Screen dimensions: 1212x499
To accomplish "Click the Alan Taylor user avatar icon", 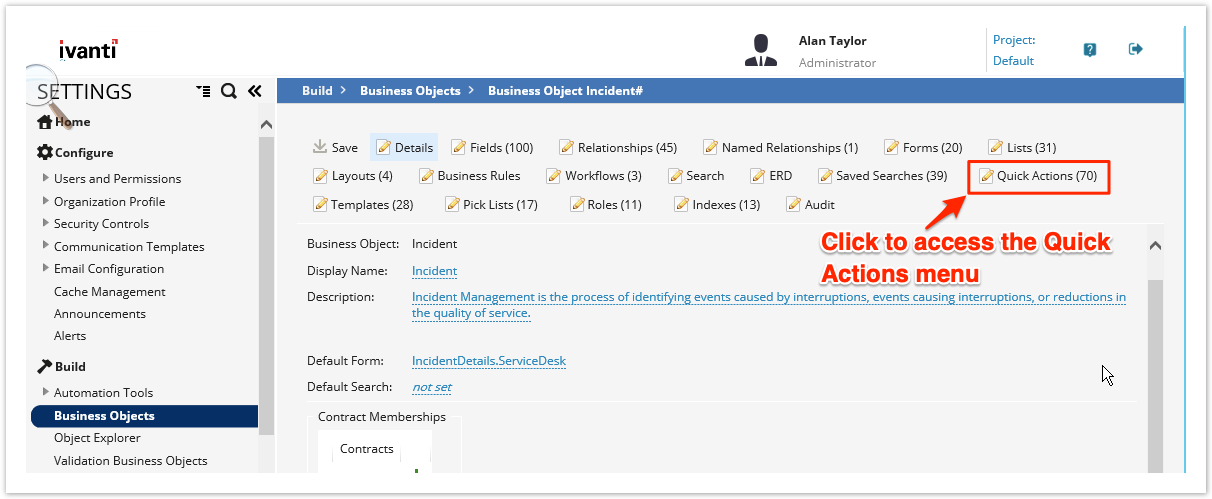I will tap(761, 50).
